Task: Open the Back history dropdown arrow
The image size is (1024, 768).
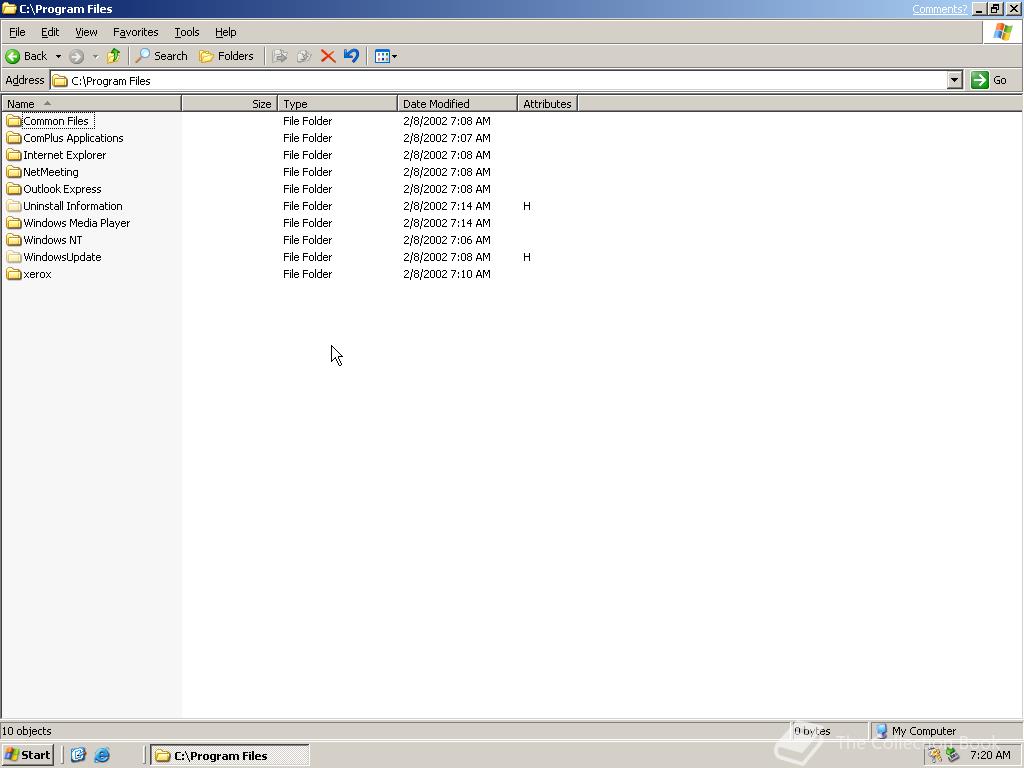Action: point(58,56)
